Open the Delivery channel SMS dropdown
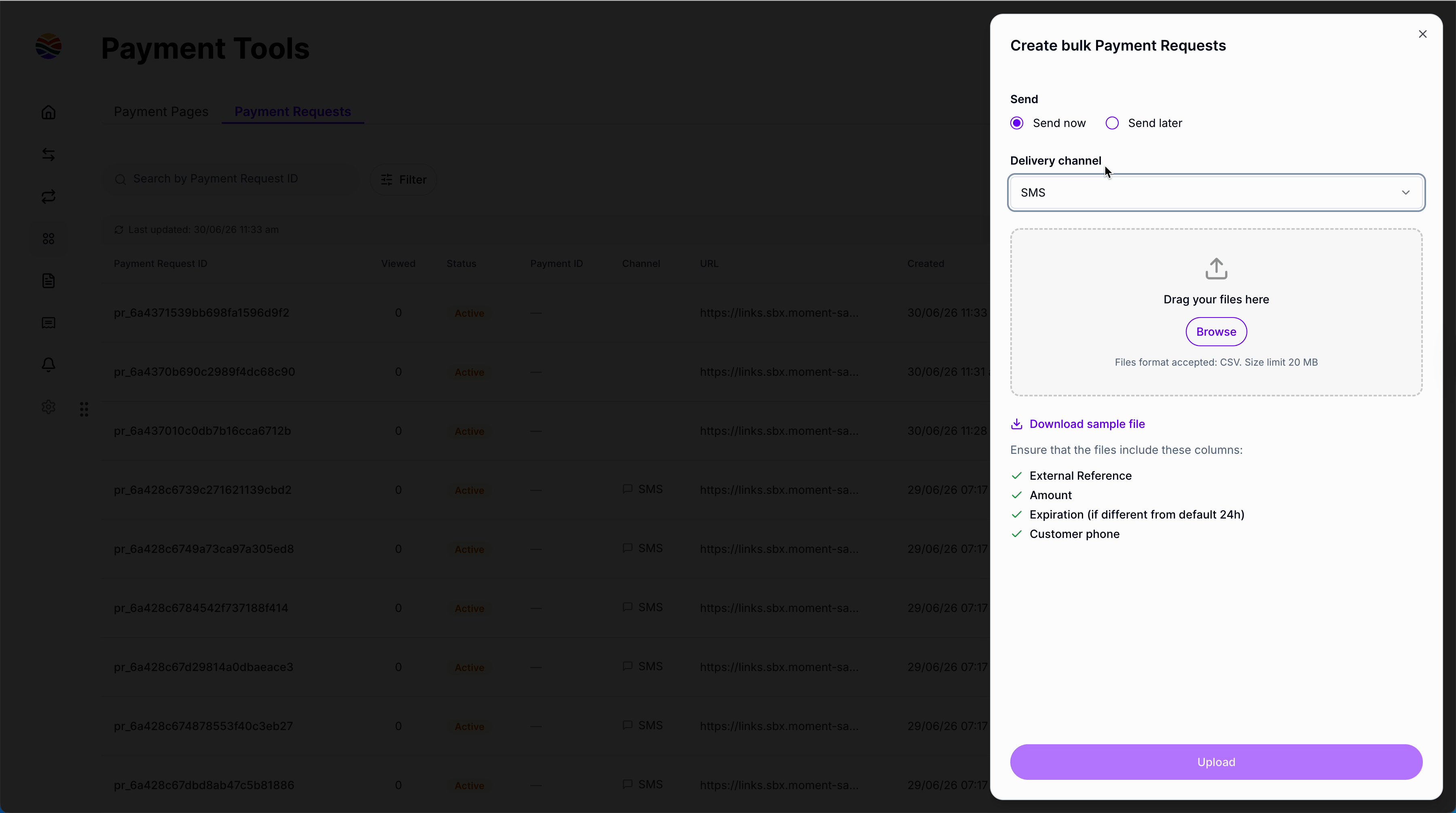 pyautogui.click(x=1216, y=193)
